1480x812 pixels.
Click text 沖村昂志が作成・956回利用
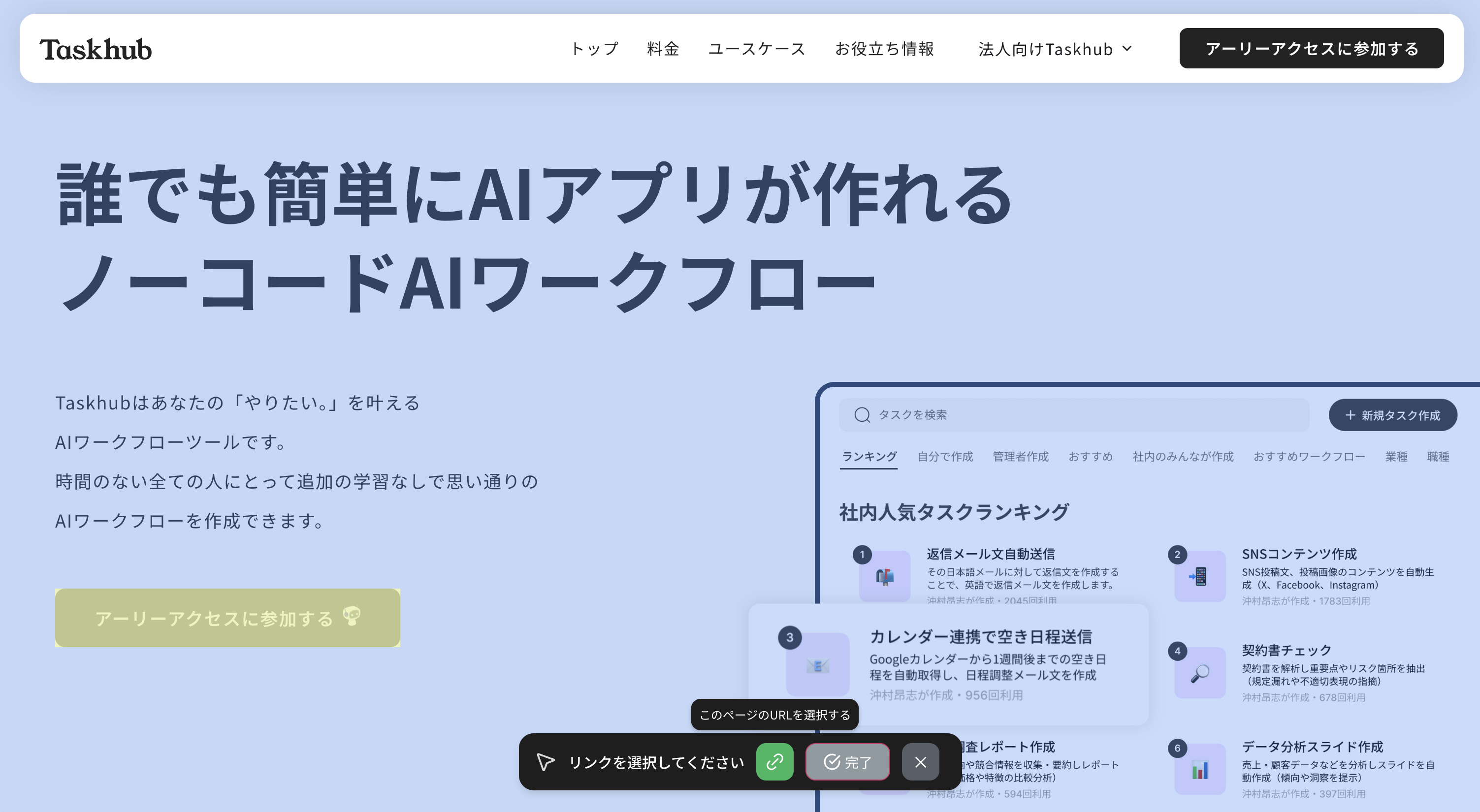pyautogui.click(x=946, y=695)
